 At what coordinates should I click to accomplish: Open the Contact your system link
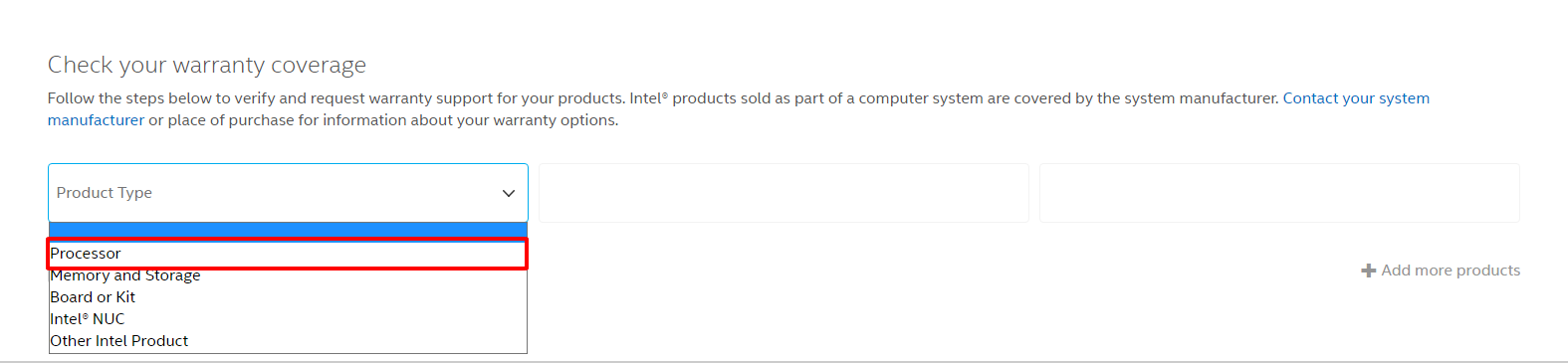(x=1356, y=98)
